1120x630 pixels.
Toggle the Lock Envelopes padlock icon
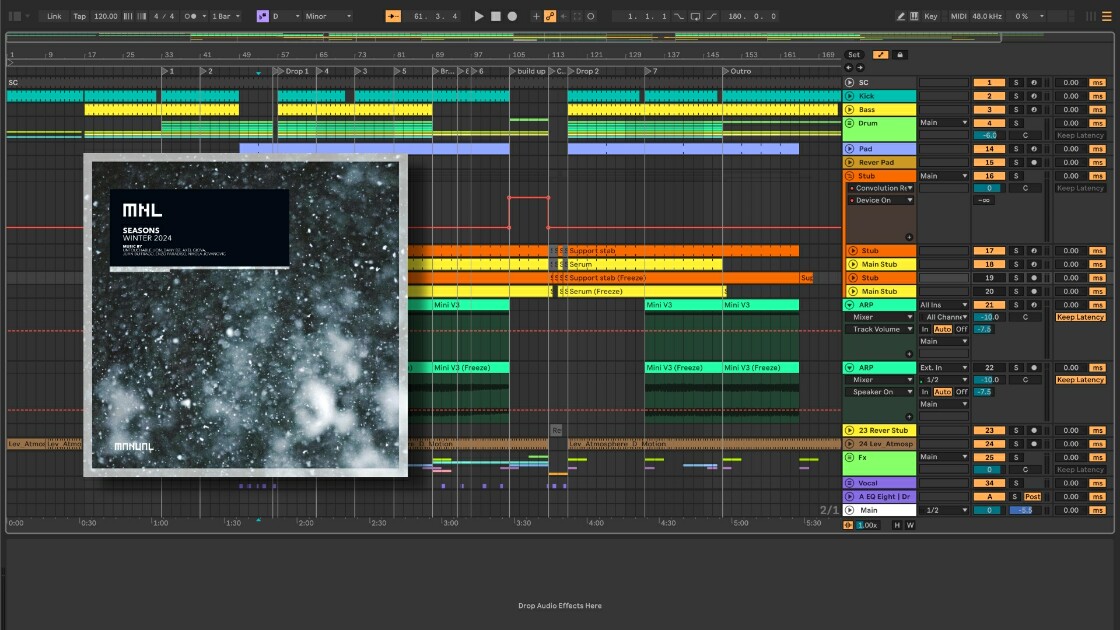[x=899, y=54]
